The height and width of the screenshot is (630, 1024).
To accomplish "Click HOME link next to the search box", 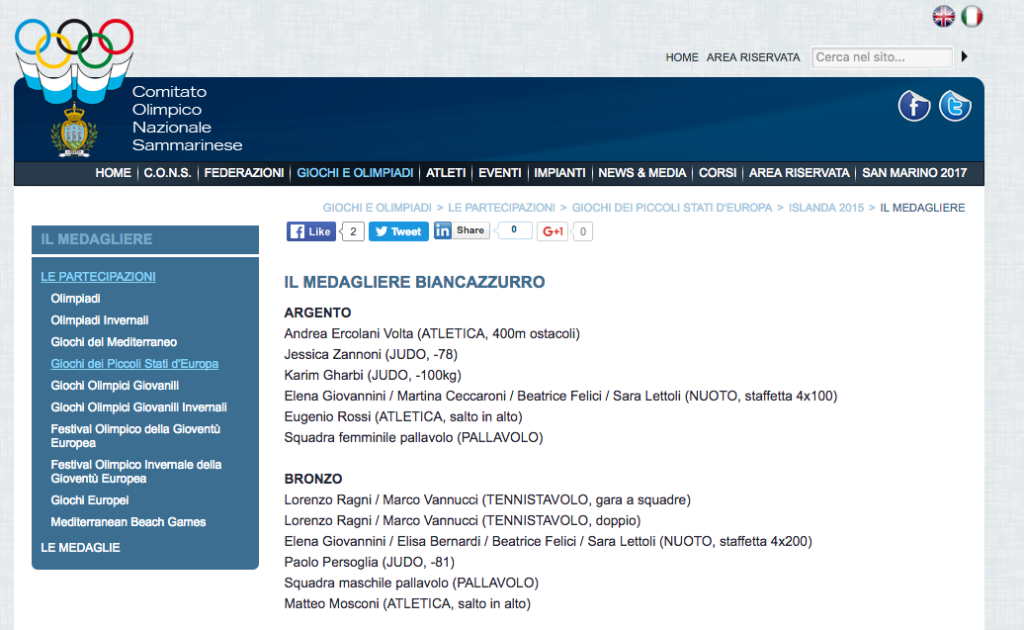I will point(682,57).
